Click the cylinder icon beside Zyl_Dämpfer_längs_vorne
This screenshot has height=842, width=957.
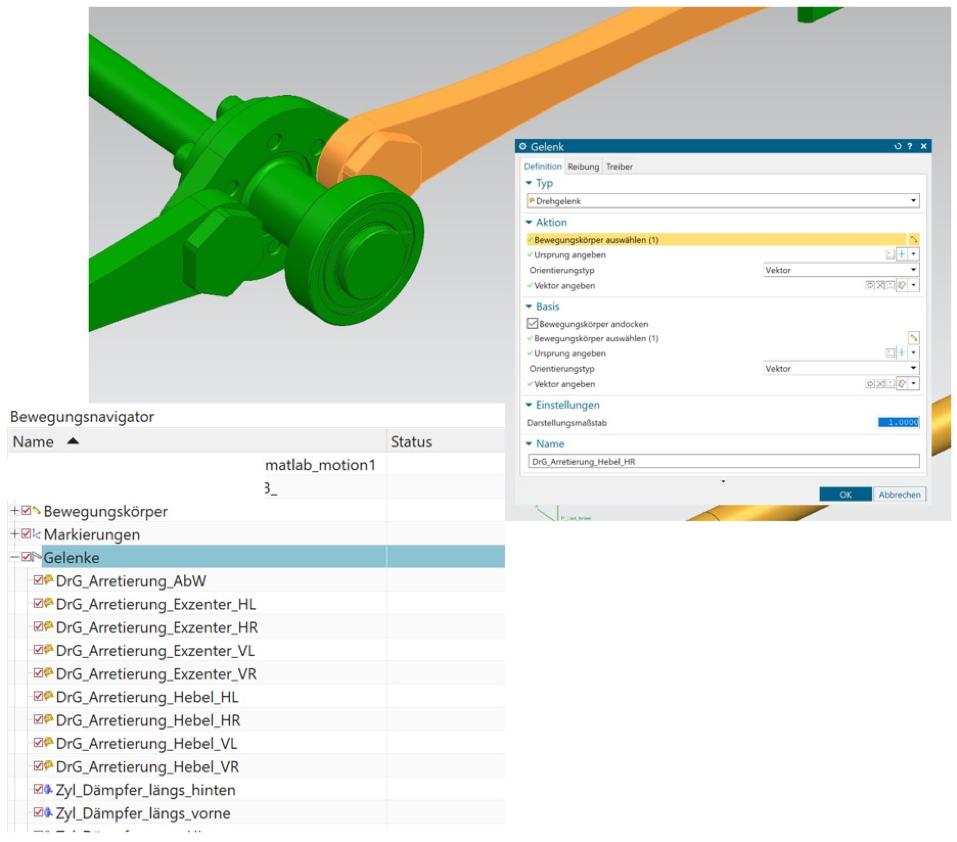49,812
